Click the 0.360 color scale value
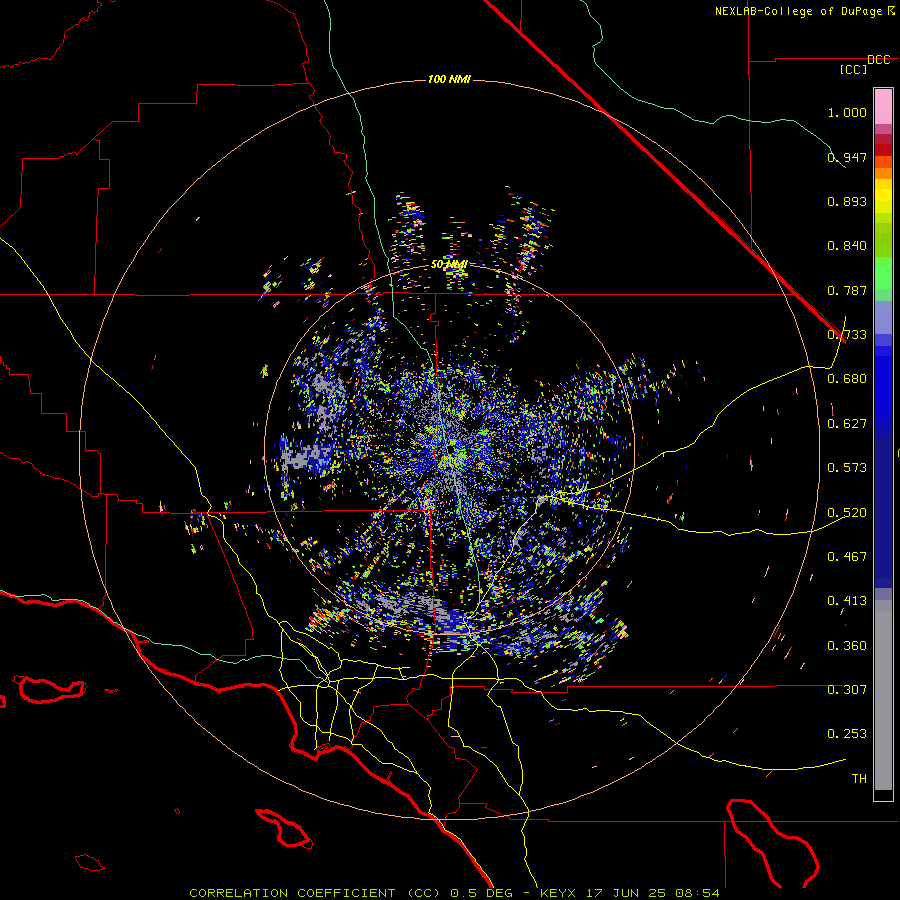Image resolution: width=900 pixels, height=900 pixels. click(847, 646)
